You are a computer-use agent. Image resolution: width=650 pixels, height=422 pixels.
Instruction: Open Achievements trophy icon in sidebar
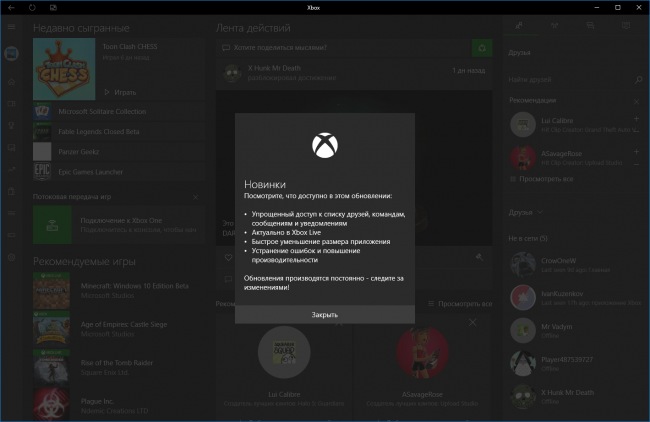[x=12, y=125]
